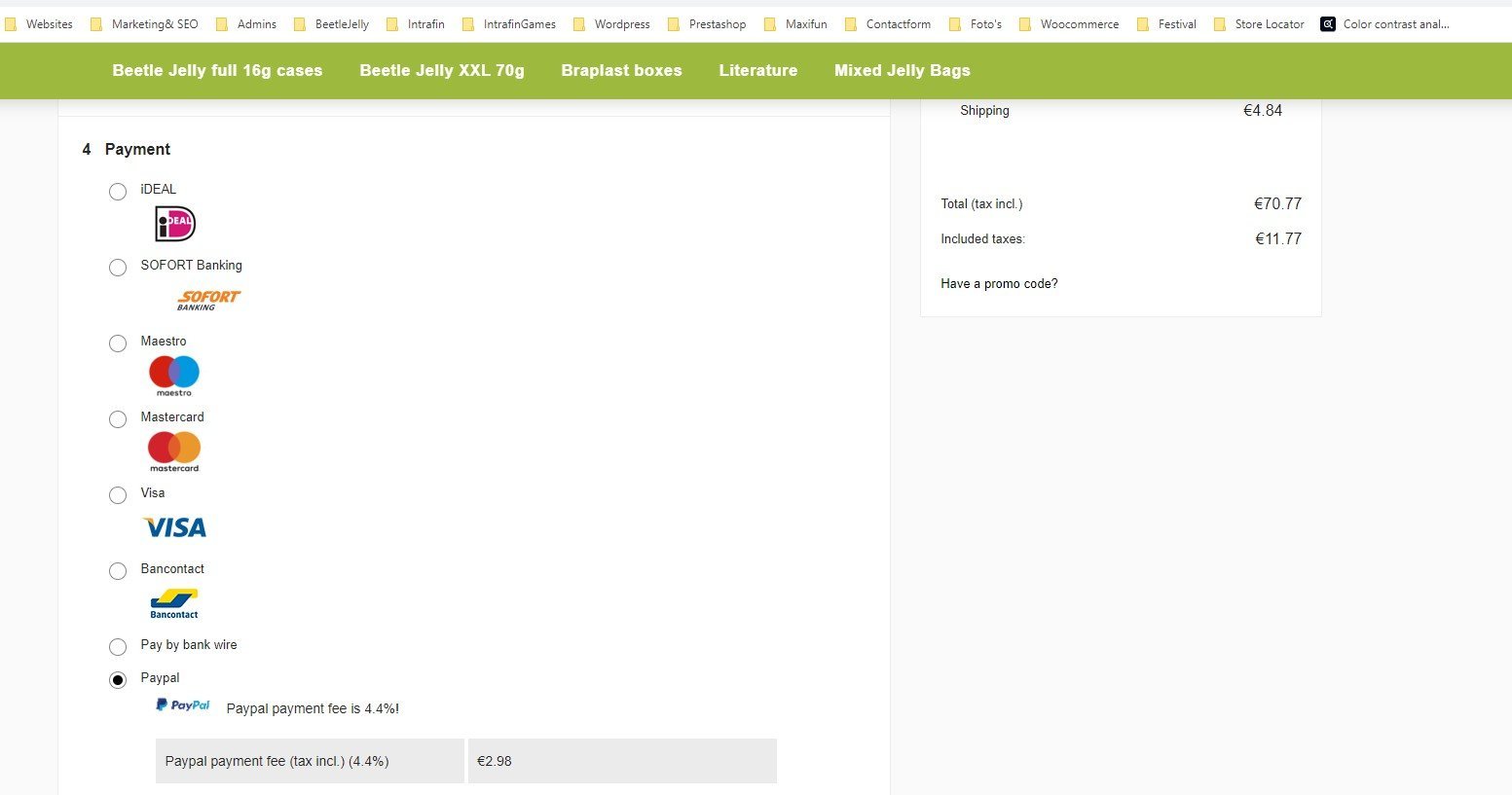Click the €2.98 Paypal fee cell

(x=622, y=761)
